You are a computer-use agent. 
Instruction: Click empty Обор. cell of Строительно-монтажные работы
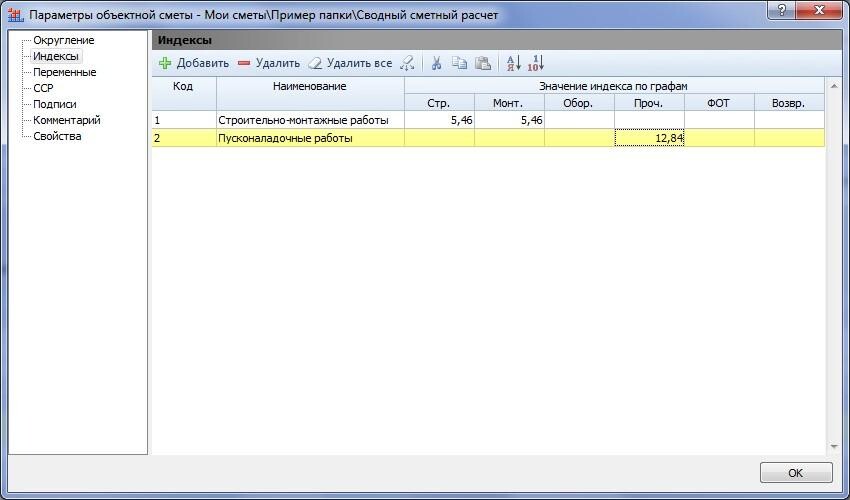coord(579,120)
